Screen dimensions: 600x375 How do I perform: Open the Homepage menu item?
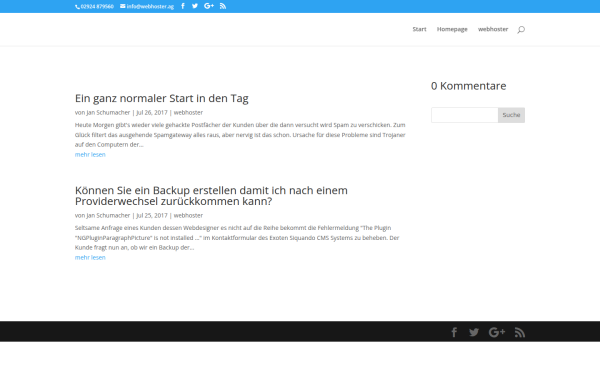tap(452, 29)
